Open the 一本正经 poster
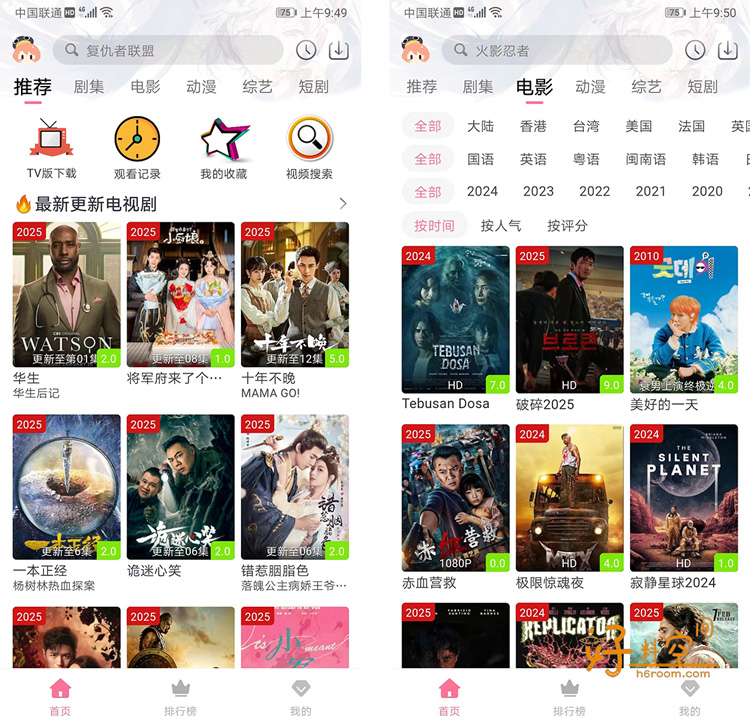Screen dimensions: 750x722 [x=66, y=487]
